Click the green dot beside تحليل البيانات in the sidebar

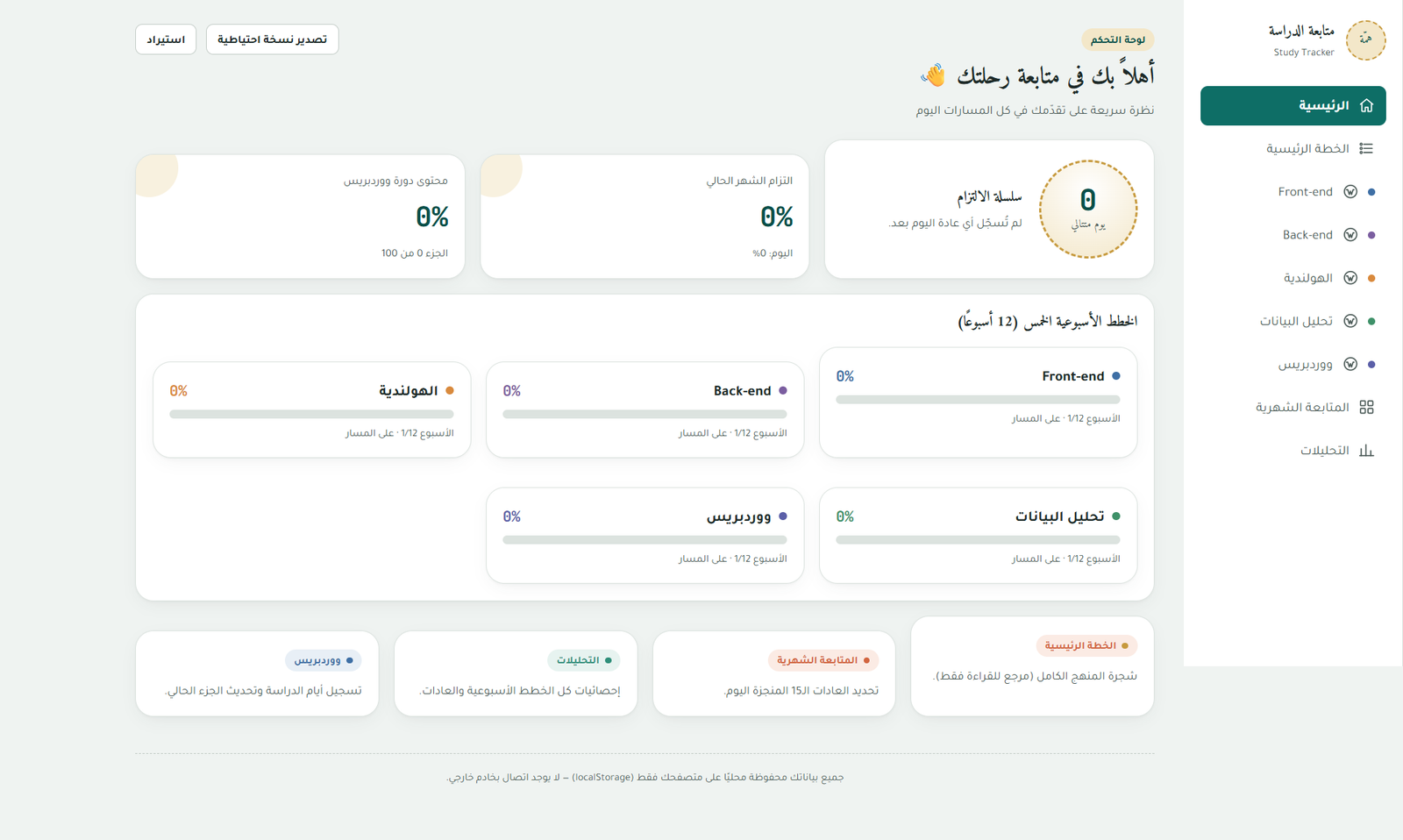[1371, 321]
